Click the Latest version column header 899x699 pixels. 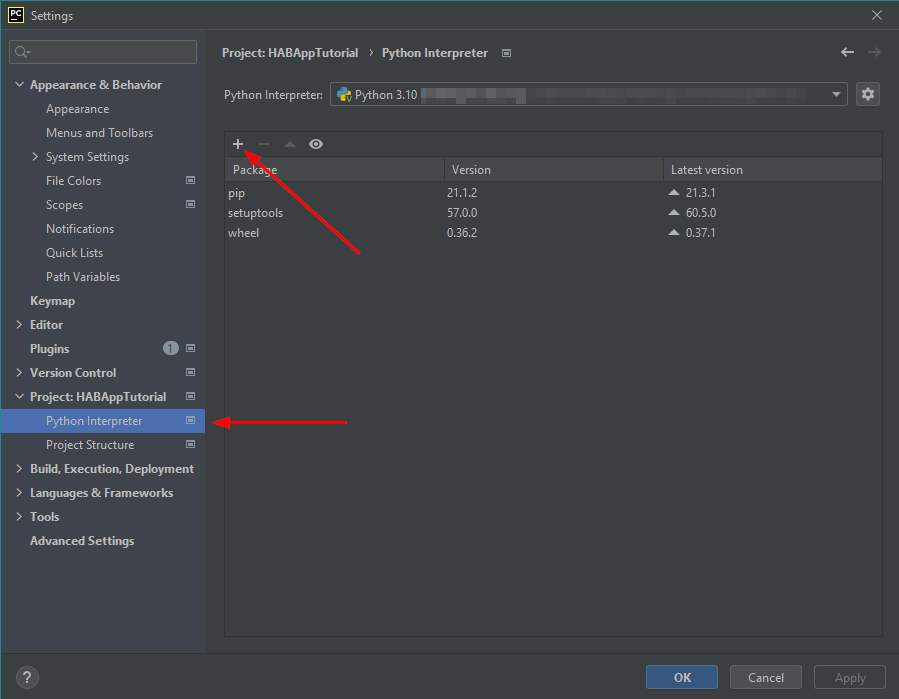pos(772,170)
